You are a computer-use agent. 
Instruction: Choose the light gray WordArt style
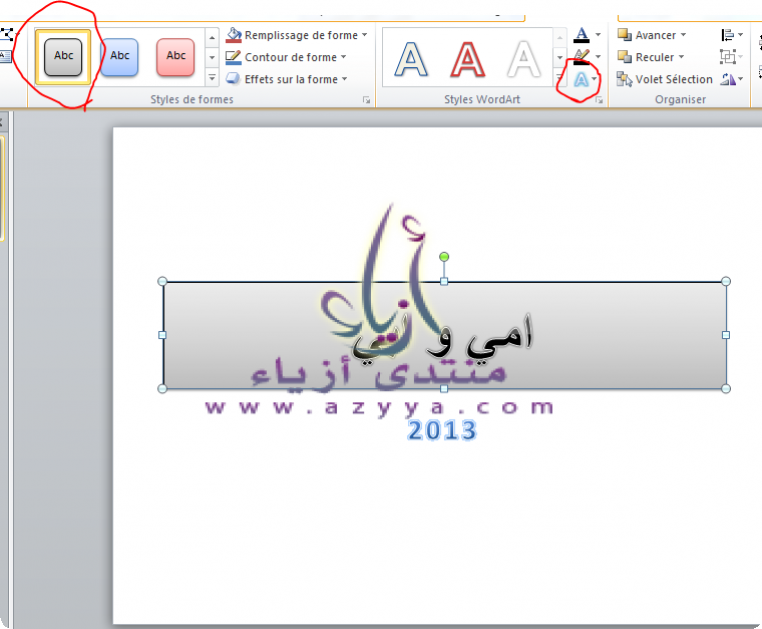[x=523, y=59]
